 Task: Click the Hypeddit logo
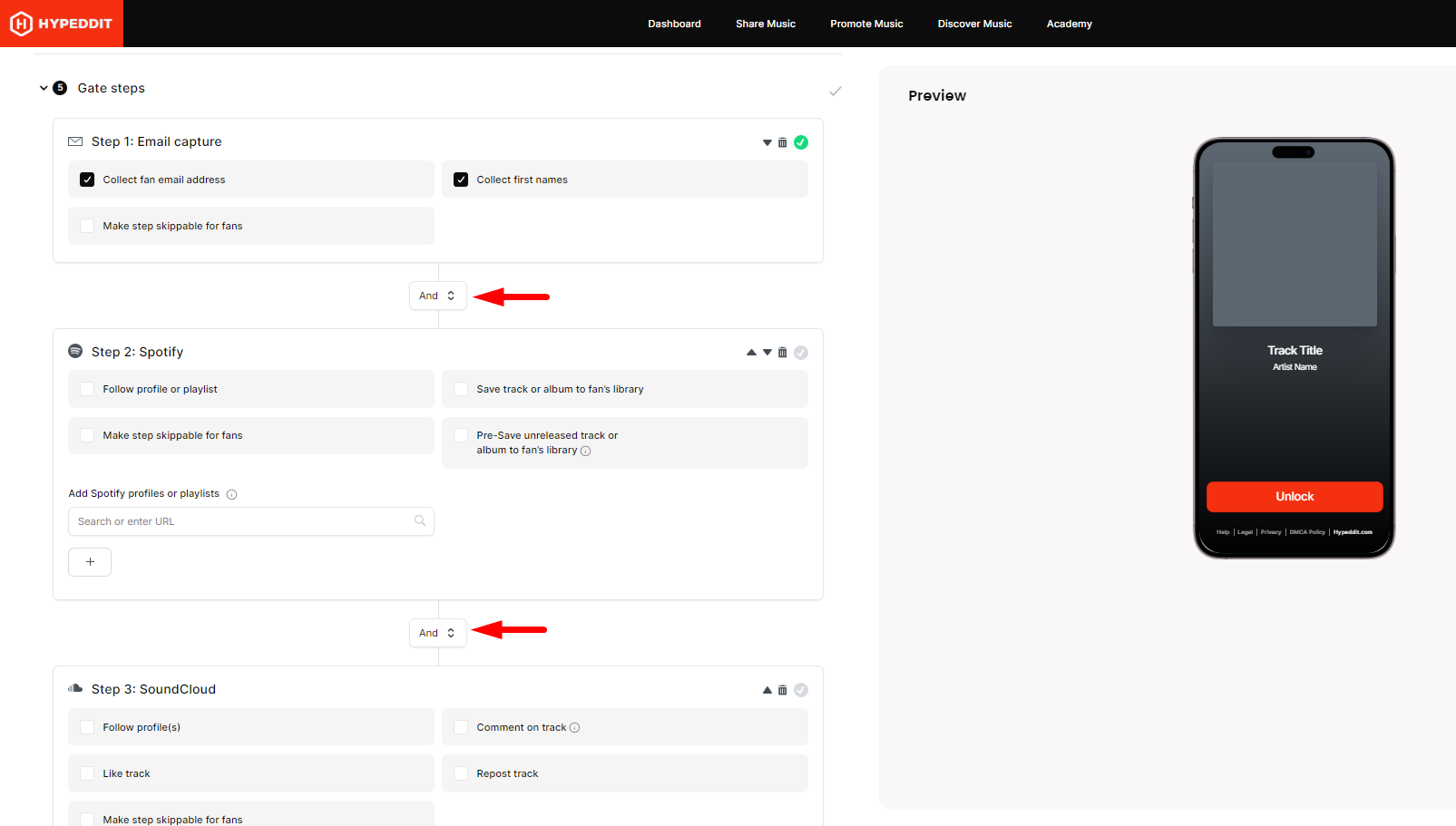click(61, 24)
